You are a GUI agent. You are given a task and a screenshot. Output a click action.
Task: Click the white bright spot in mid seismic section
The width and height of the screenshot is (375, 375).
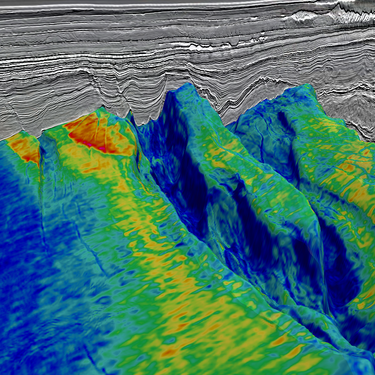[x=197, y=47]
